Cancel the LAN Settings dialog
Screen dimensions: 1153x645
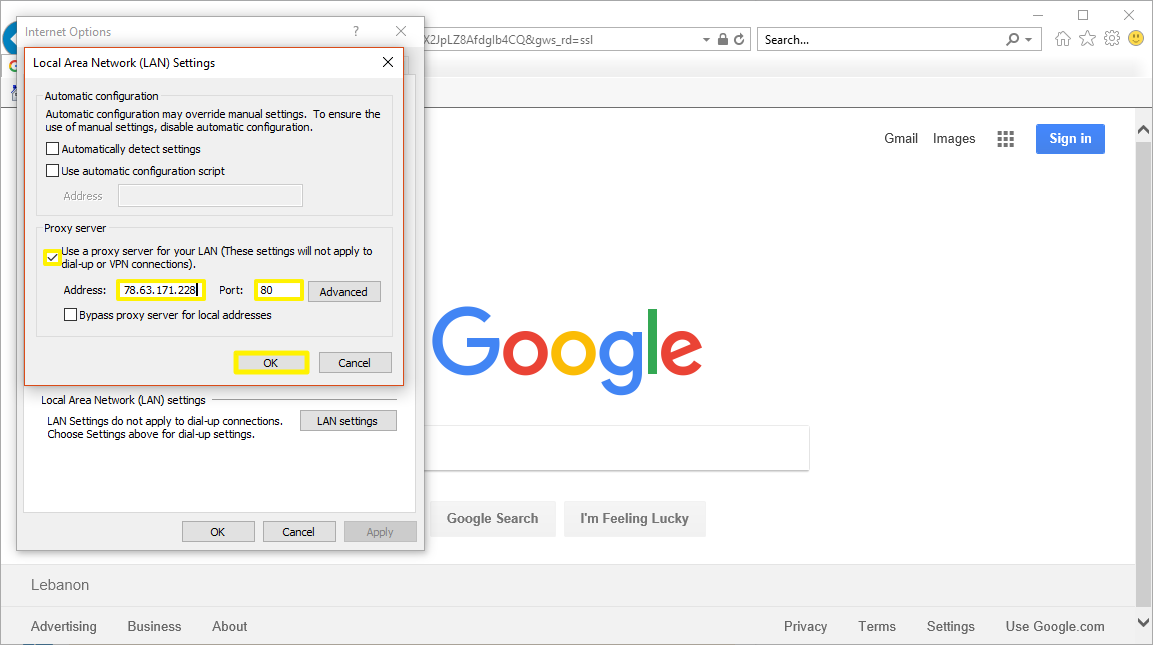(x=354, y=363)
